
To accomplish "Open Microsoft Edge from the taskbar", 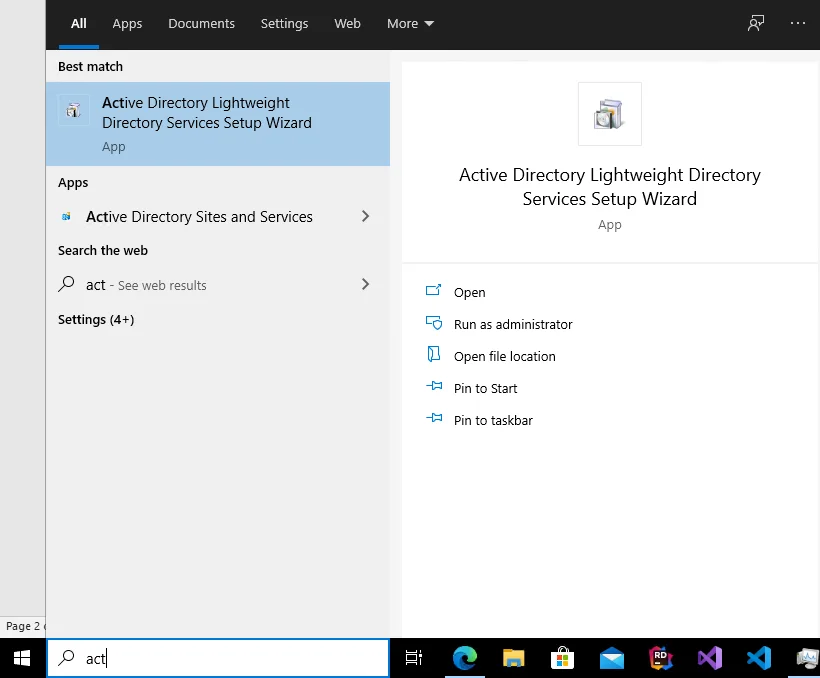I will point(465,658).
